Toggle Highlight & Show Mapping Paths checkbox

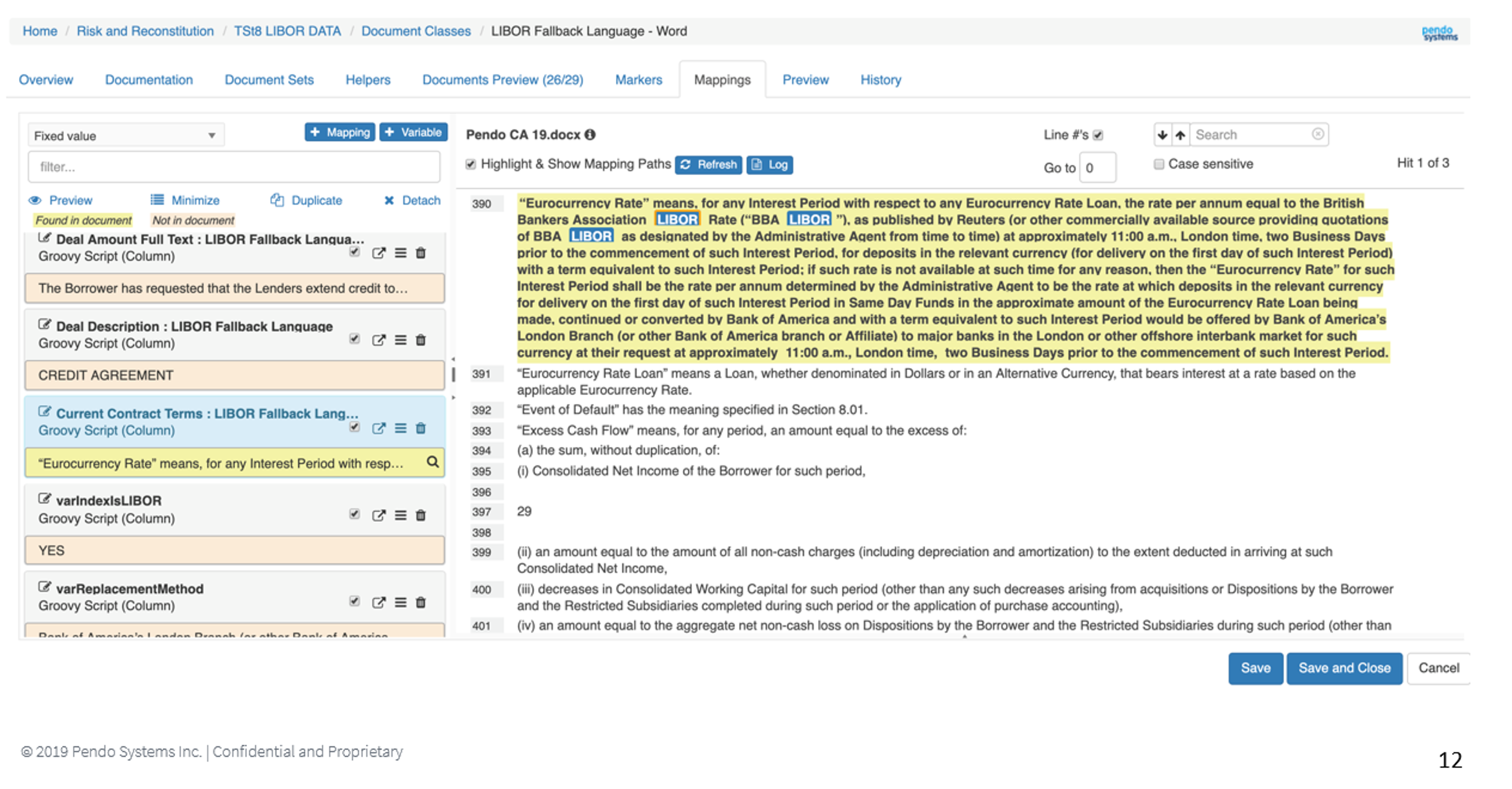471,164
